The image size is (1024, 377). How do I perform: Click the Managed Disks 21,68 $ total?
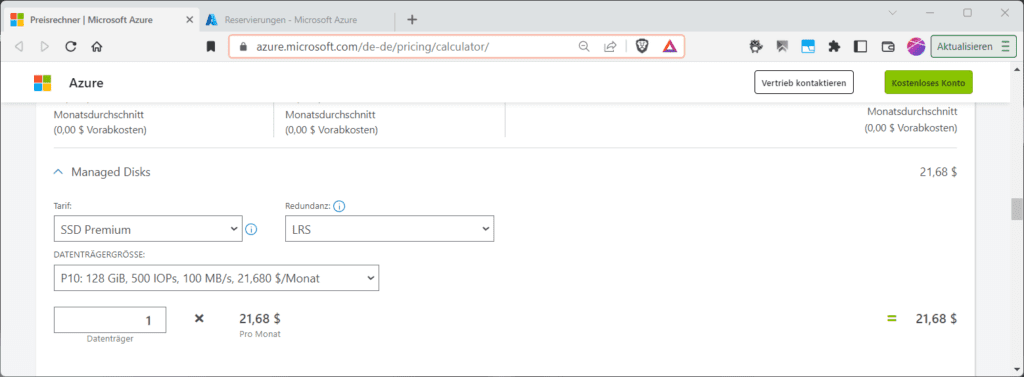pos(938,172)
